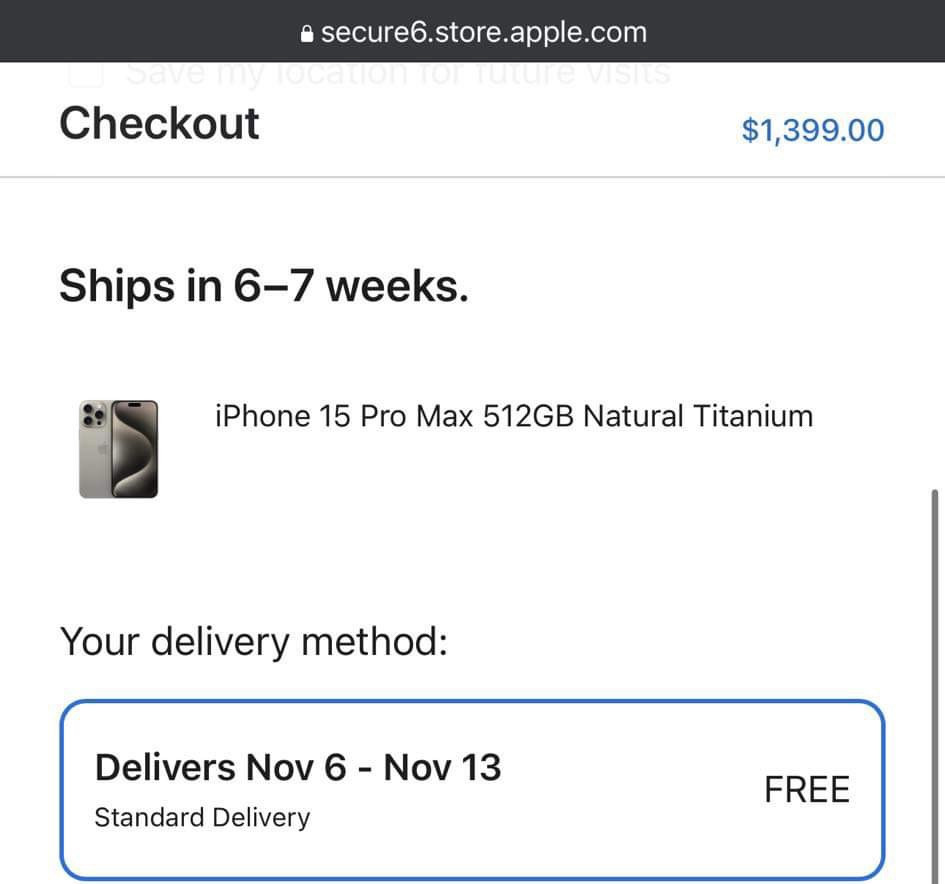Click the triple camera module on iPhone image
The height and width of the screenshot is (884, 945).
point(94,415)
